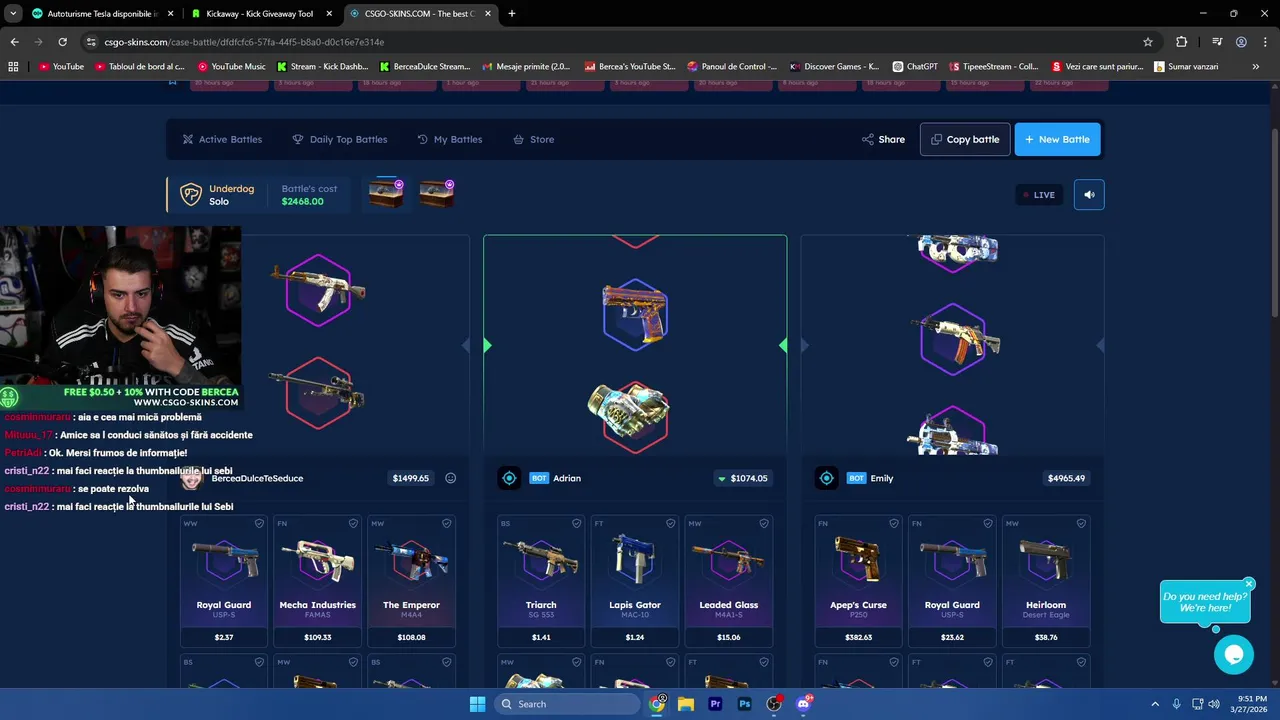1280x720 pixels.
Task: Open the Lapis Gator MAC-10 skin card
Action: pyautogui.click(x=635, y=580)
